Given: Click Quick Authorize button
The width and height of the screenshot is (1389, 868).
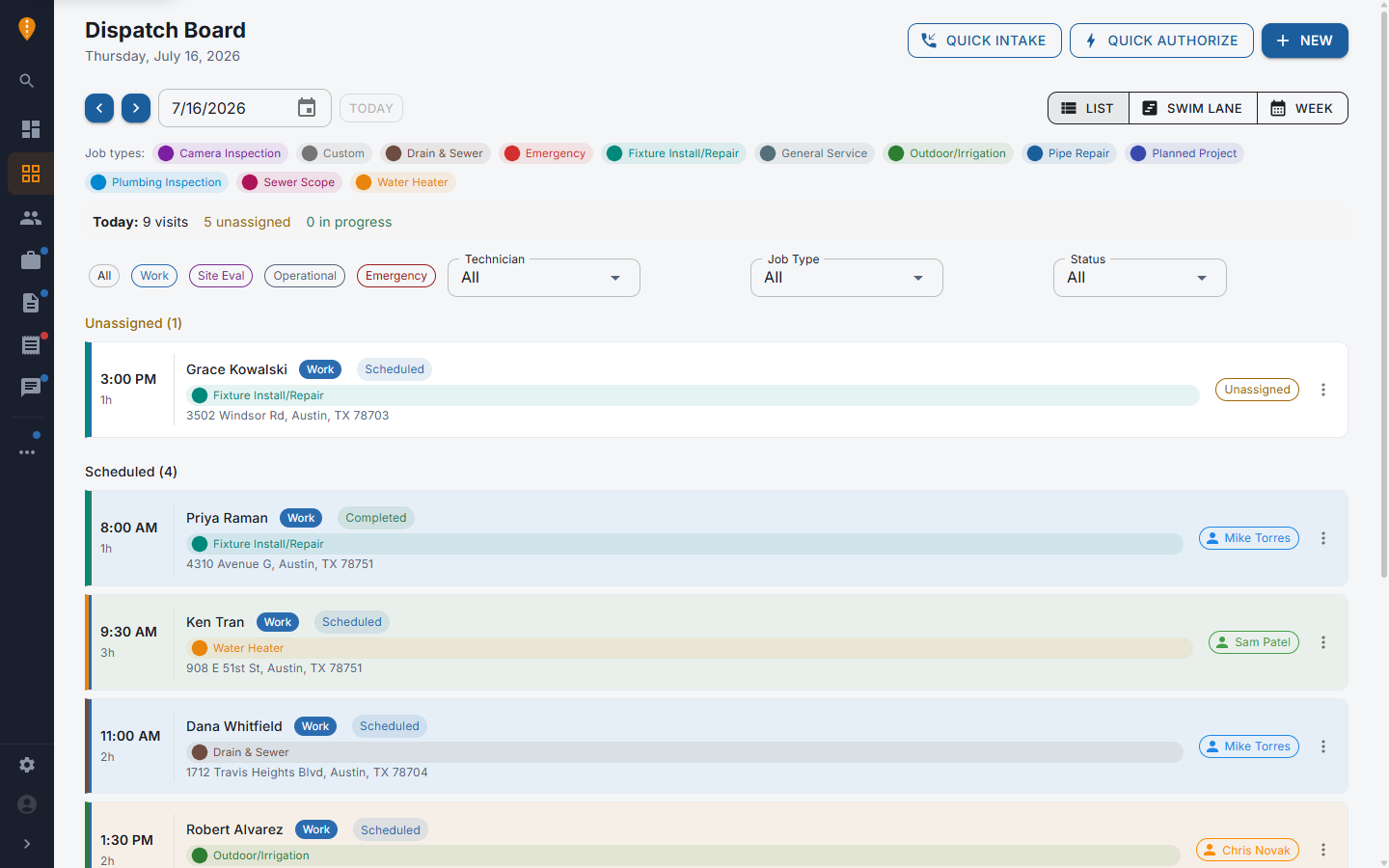Looking at the screenshot, I should 1161,41.
